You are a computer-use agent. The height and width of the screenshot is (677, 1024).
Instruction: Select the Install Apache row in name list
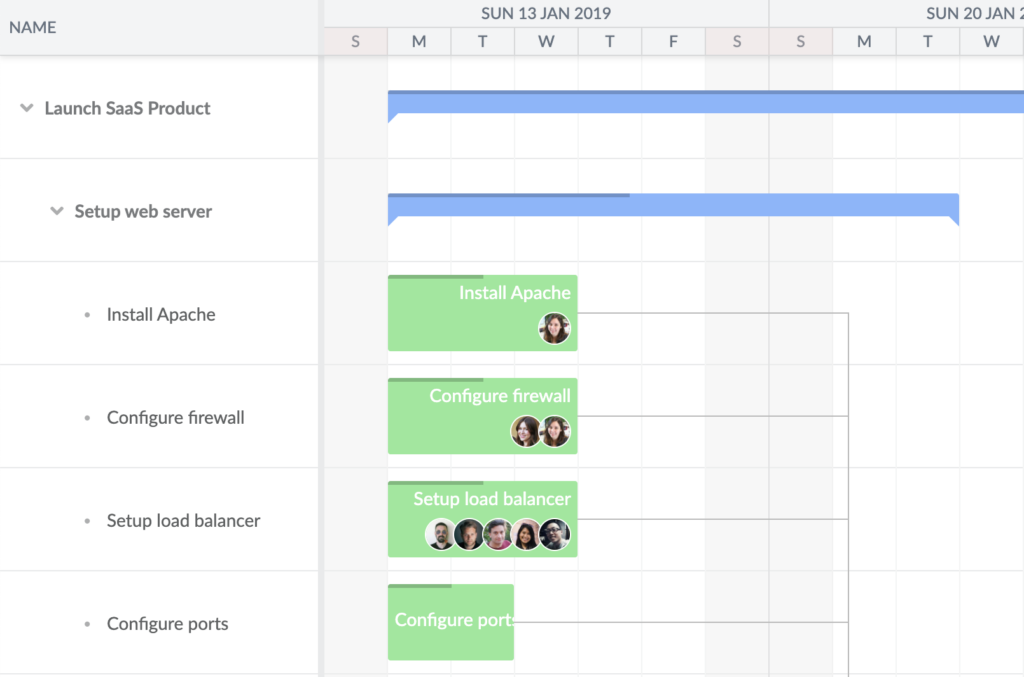click(x=161, y=314)
